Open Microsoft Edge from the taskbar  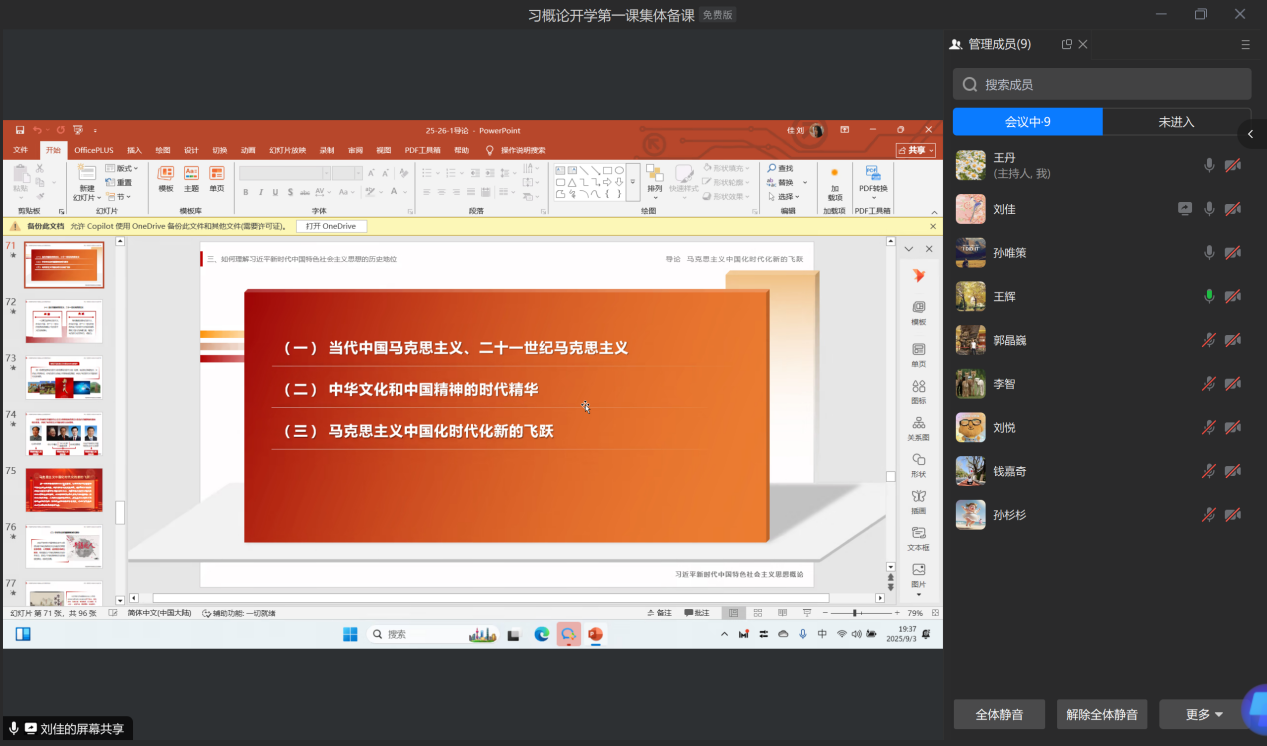point(541,634)
